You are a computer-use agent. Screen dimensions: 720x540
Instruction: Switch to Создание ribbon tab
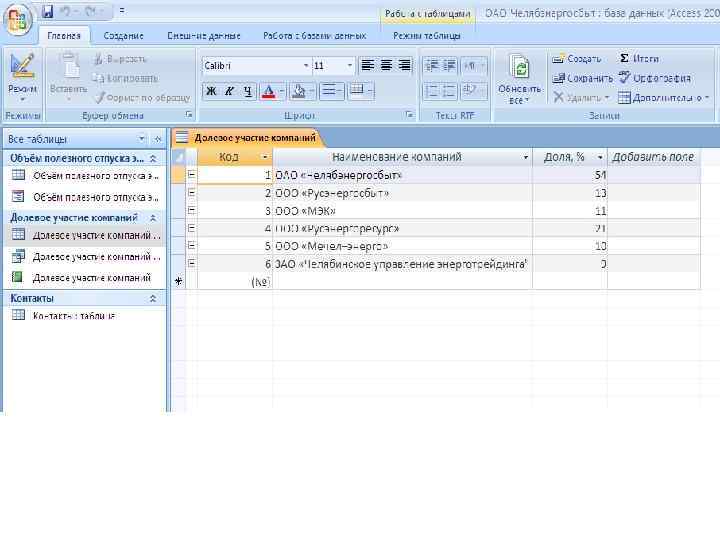(124, 36)
